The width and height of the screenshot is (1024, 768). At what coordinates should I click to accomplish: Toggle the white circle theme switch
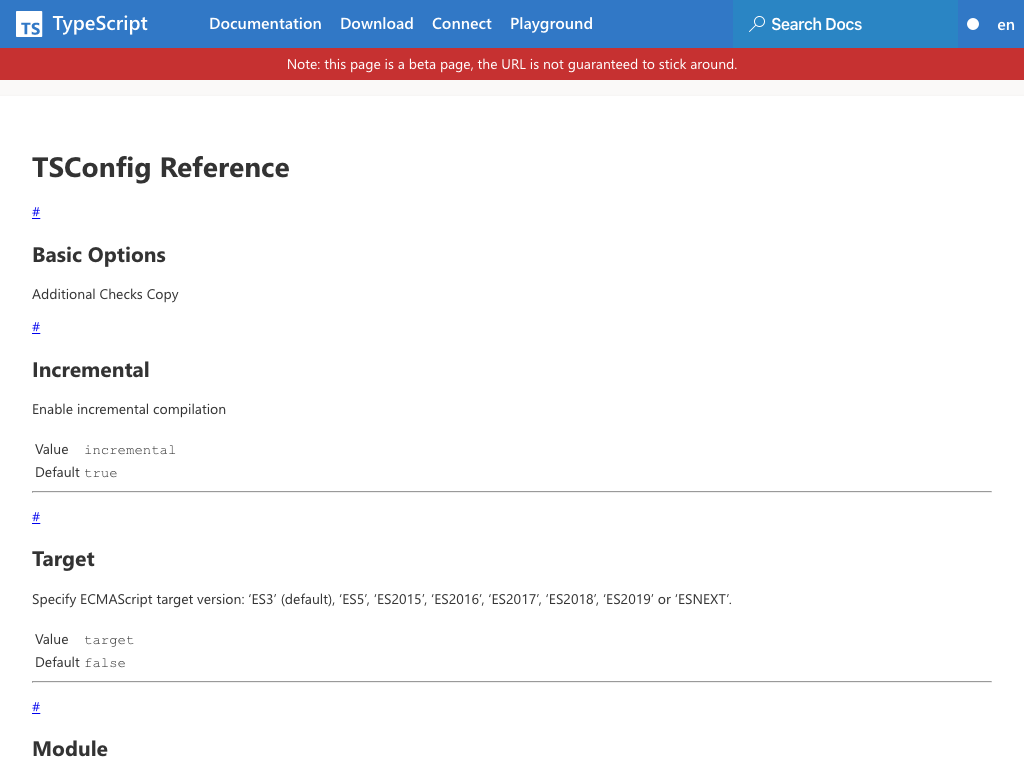[973, 24]
